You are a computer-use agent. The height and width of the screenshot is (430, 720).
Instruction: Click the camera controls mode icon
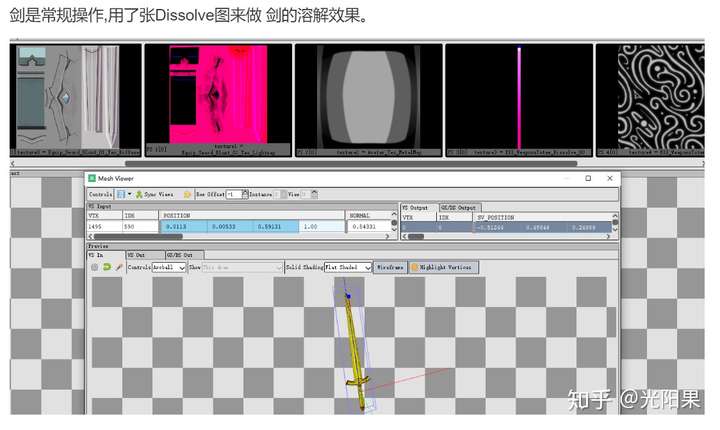pos(121,194)
